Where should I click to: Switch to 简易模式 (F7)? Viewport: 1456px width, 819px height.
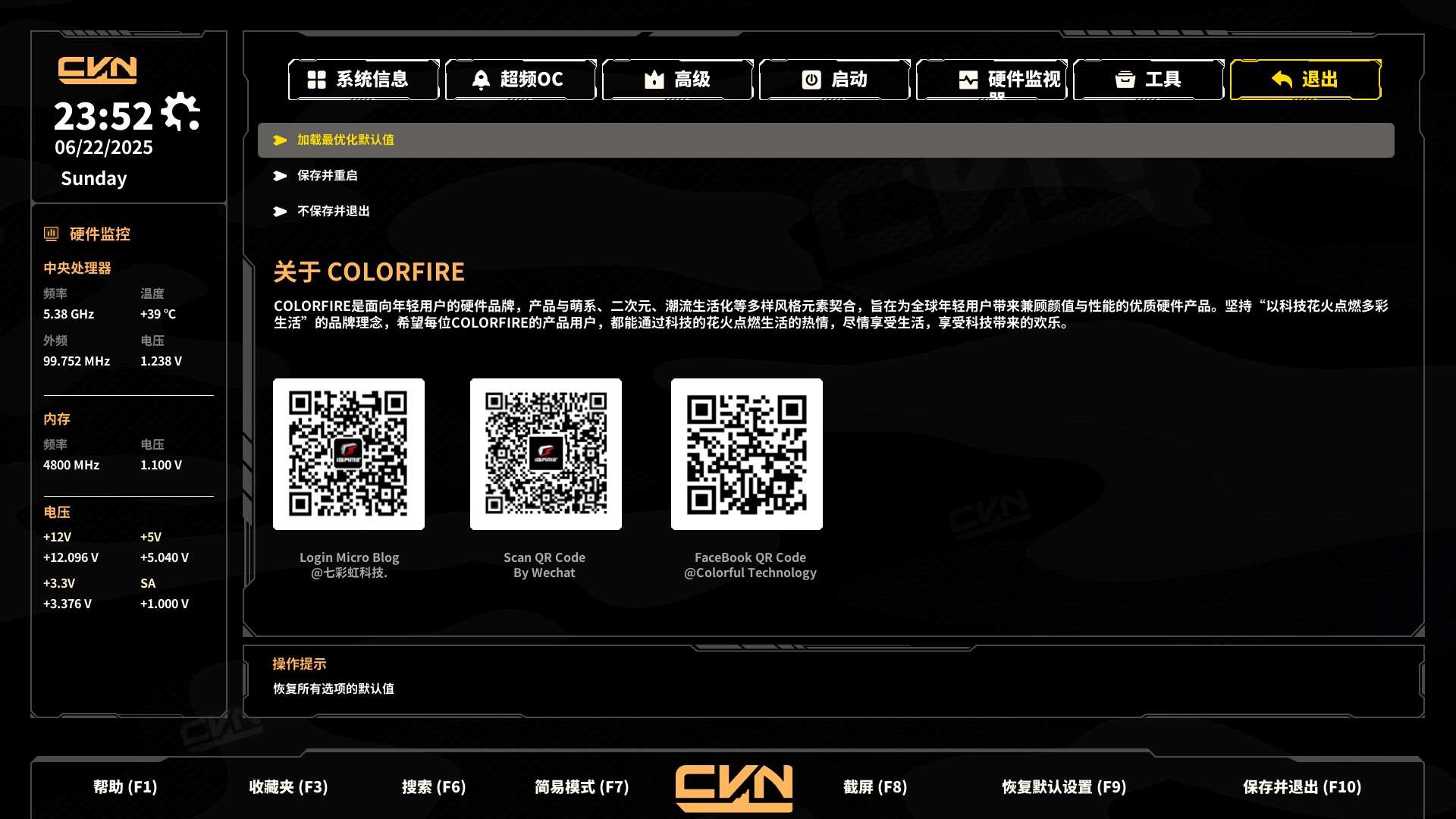pyautogui.click(x=582, y=787)
